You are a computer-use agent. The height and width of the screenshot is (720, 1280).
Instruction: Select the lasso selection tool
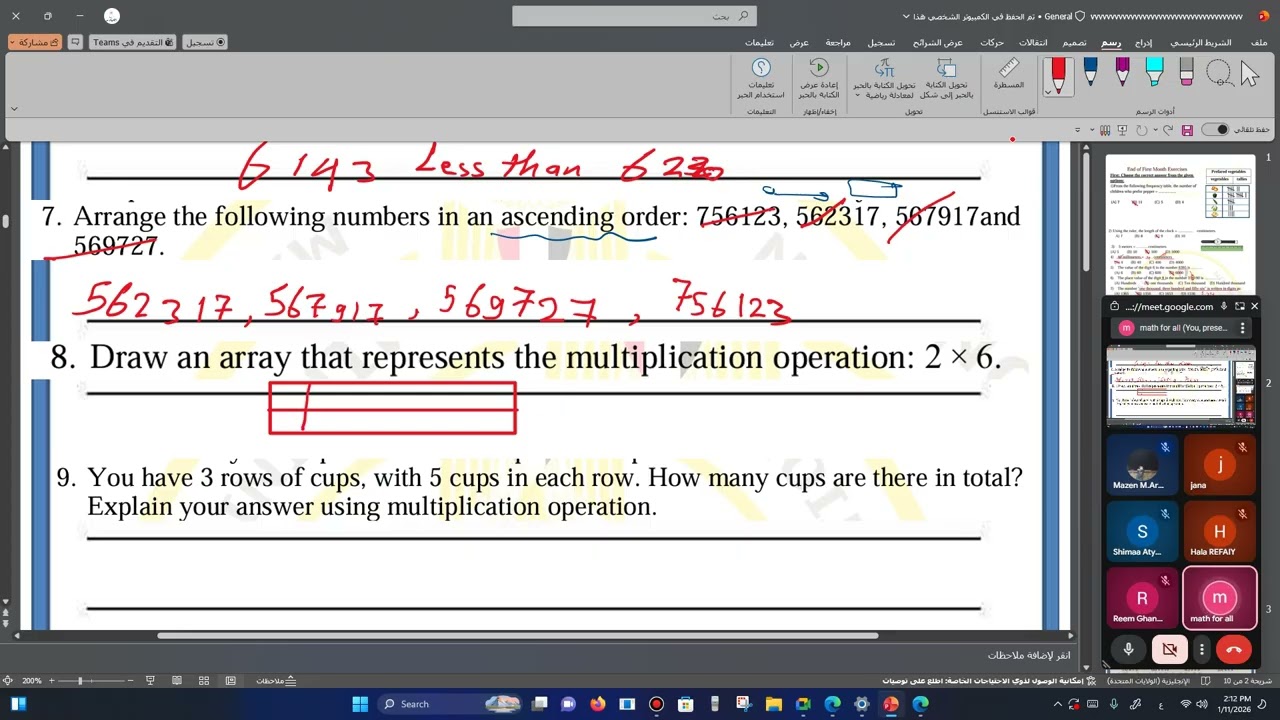(x=1218, y=72)
